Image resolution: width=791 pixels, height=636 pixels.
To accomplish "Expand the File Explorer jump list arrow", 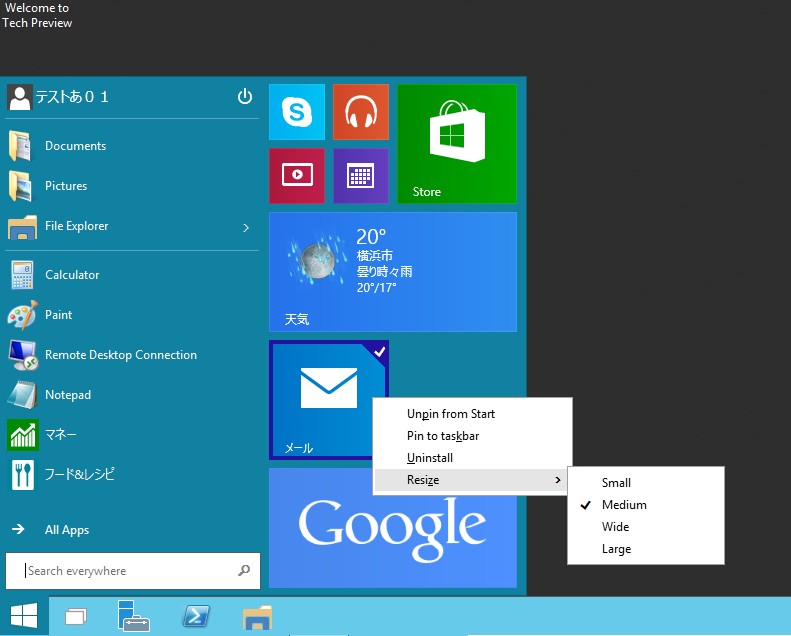I will pos(246,228).
